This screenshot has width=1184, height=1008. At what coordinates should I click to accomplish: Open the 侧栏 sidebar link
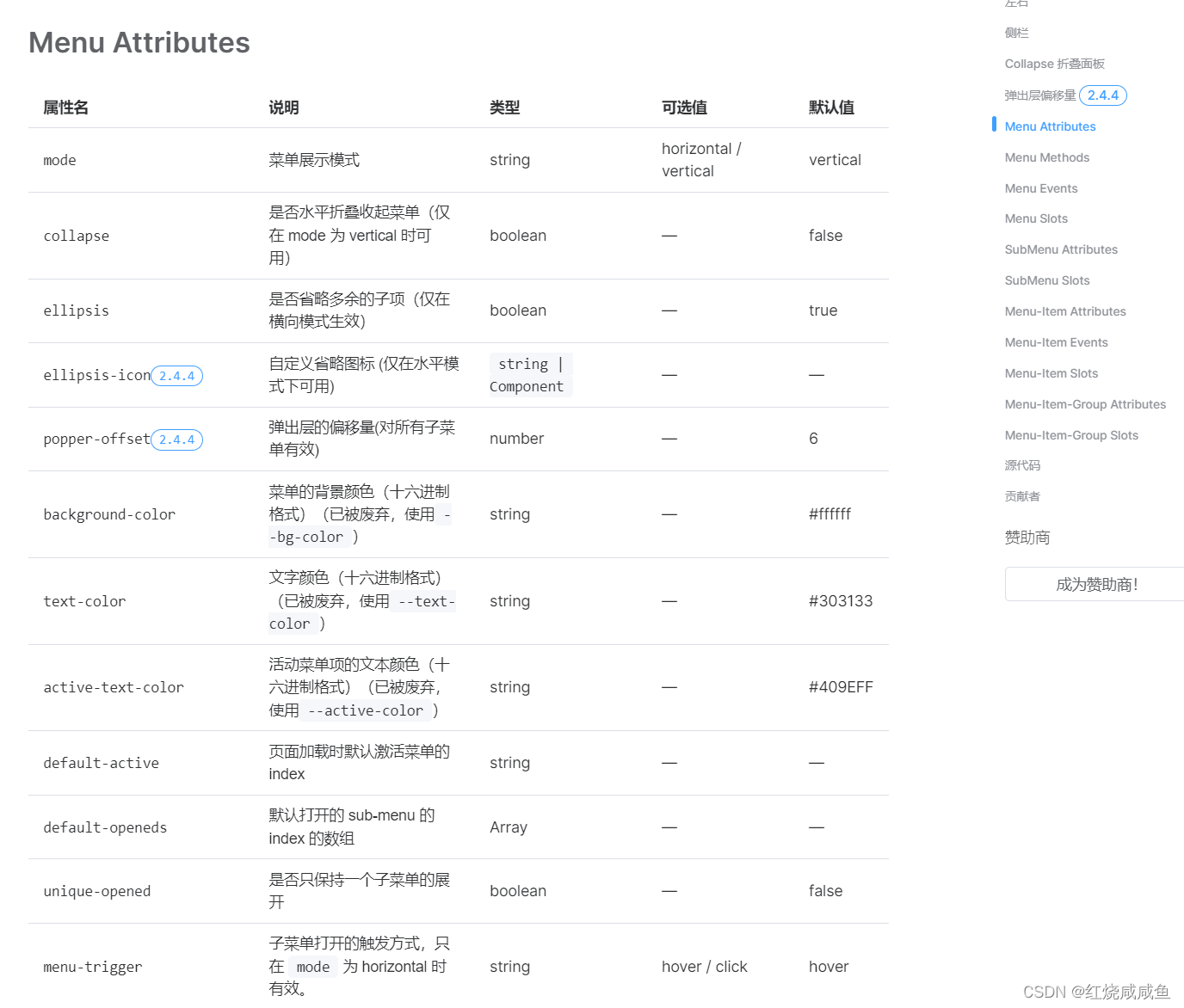(1016, 33)
